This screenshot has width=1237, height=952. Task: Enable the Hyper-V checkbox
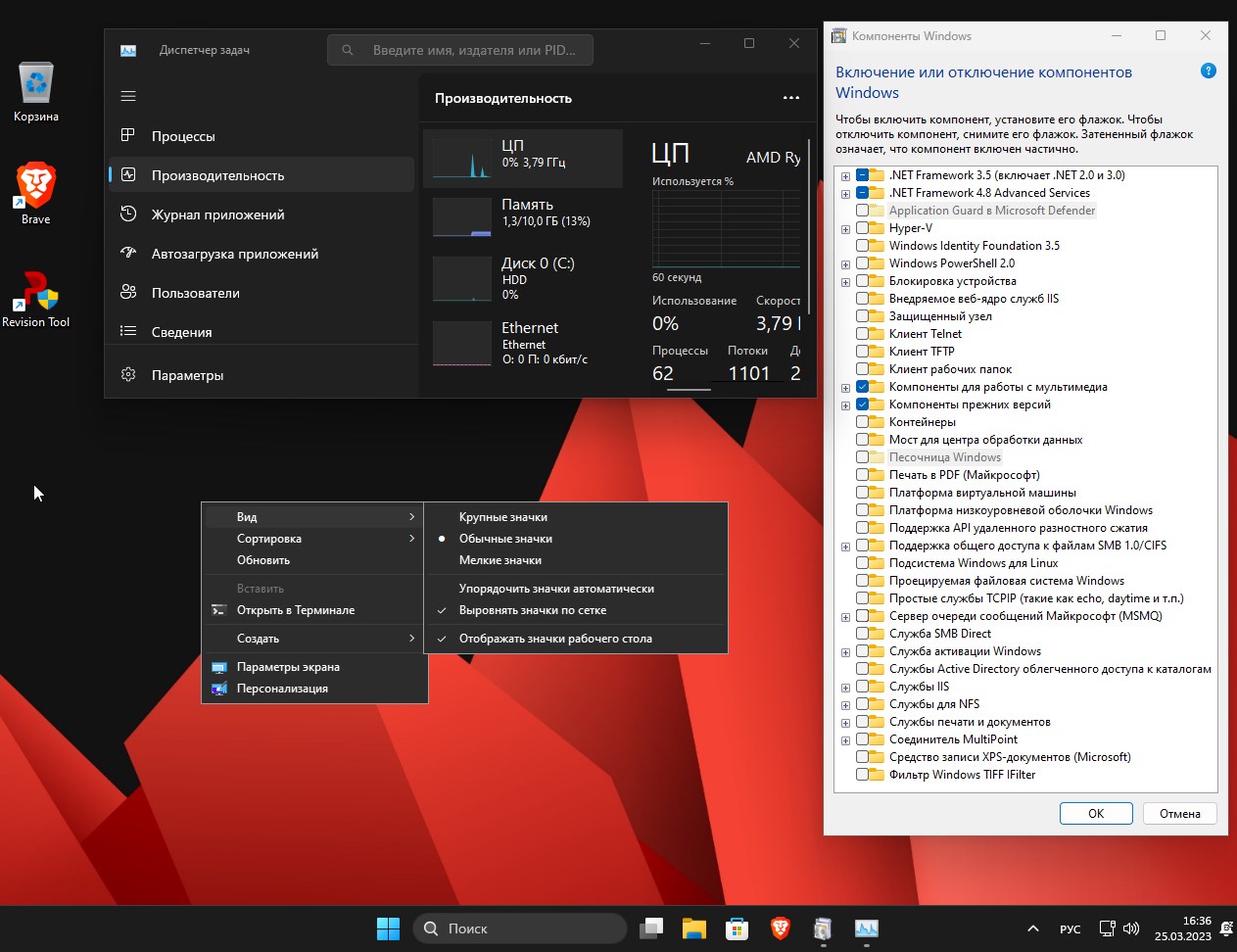pyautogui.click(x=863, y=228)
